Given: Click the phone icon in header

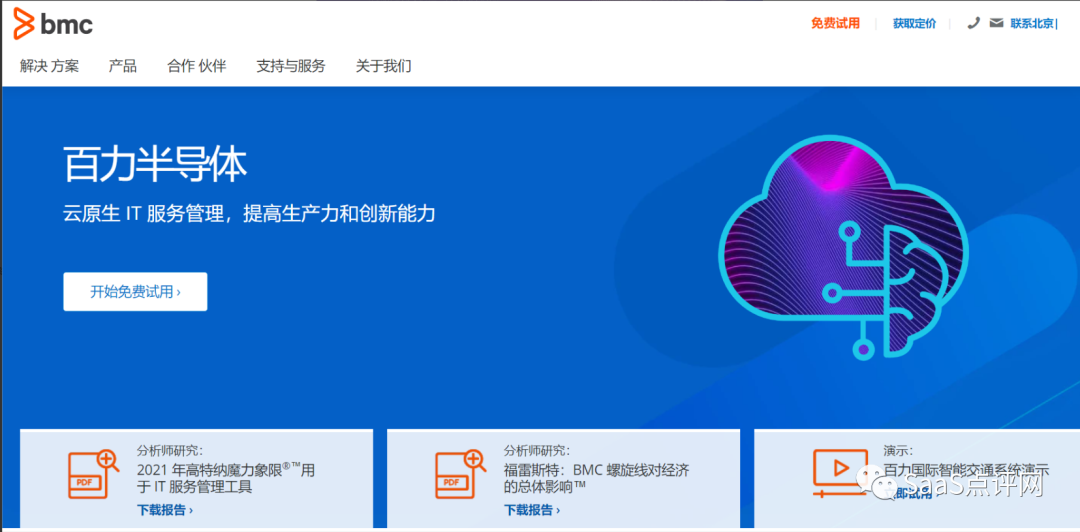Looking at the screenshot, I should pyautogui.click(x=973, y=23).
